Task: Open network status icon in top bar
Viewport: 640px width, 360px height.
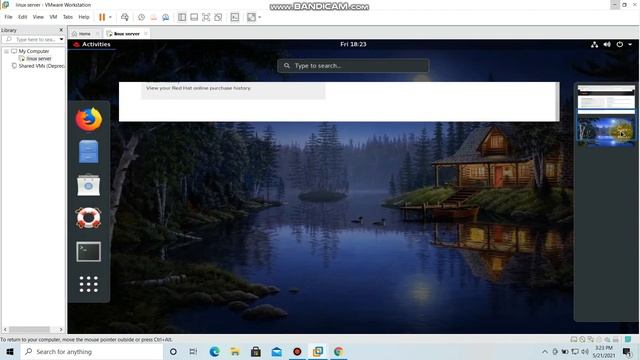Action: pyautogui.click(x=594, y=44)
